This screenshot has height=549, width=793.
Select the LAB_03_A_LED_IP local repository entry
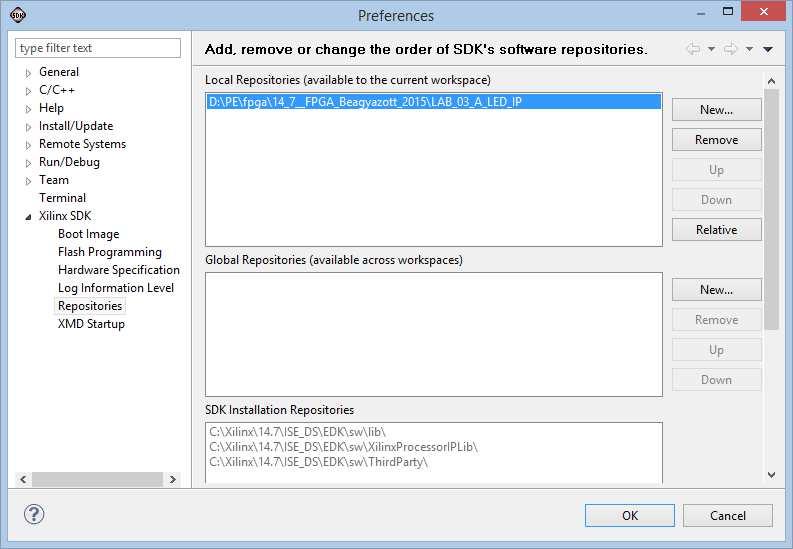(434, 102)
